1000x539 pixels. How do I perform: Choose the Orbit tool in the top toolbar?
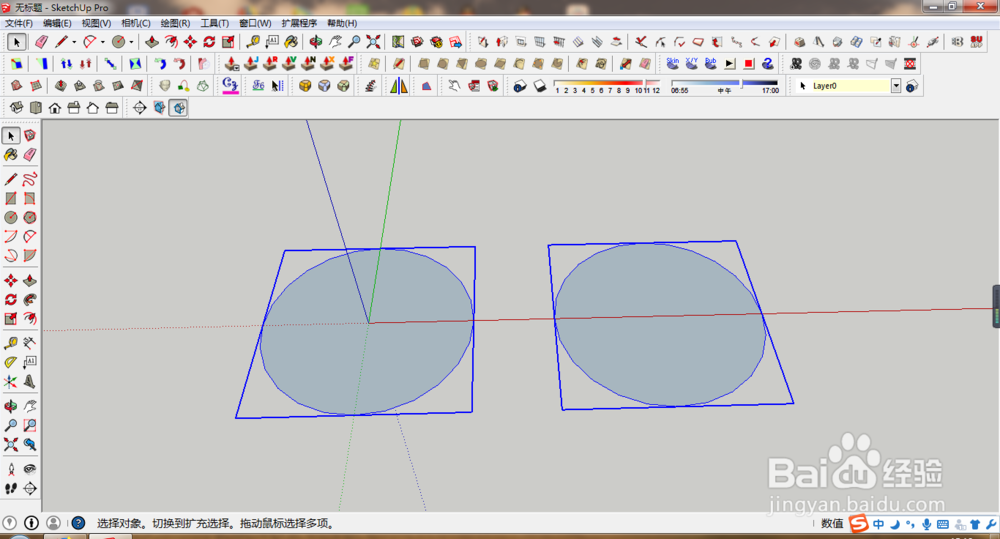[316, 42]
